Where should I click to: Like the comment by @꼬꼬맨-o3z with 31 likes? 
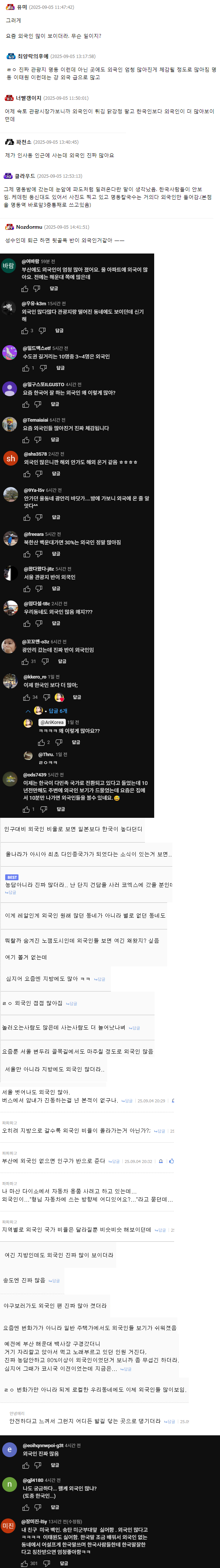click(x=25, y=661)
